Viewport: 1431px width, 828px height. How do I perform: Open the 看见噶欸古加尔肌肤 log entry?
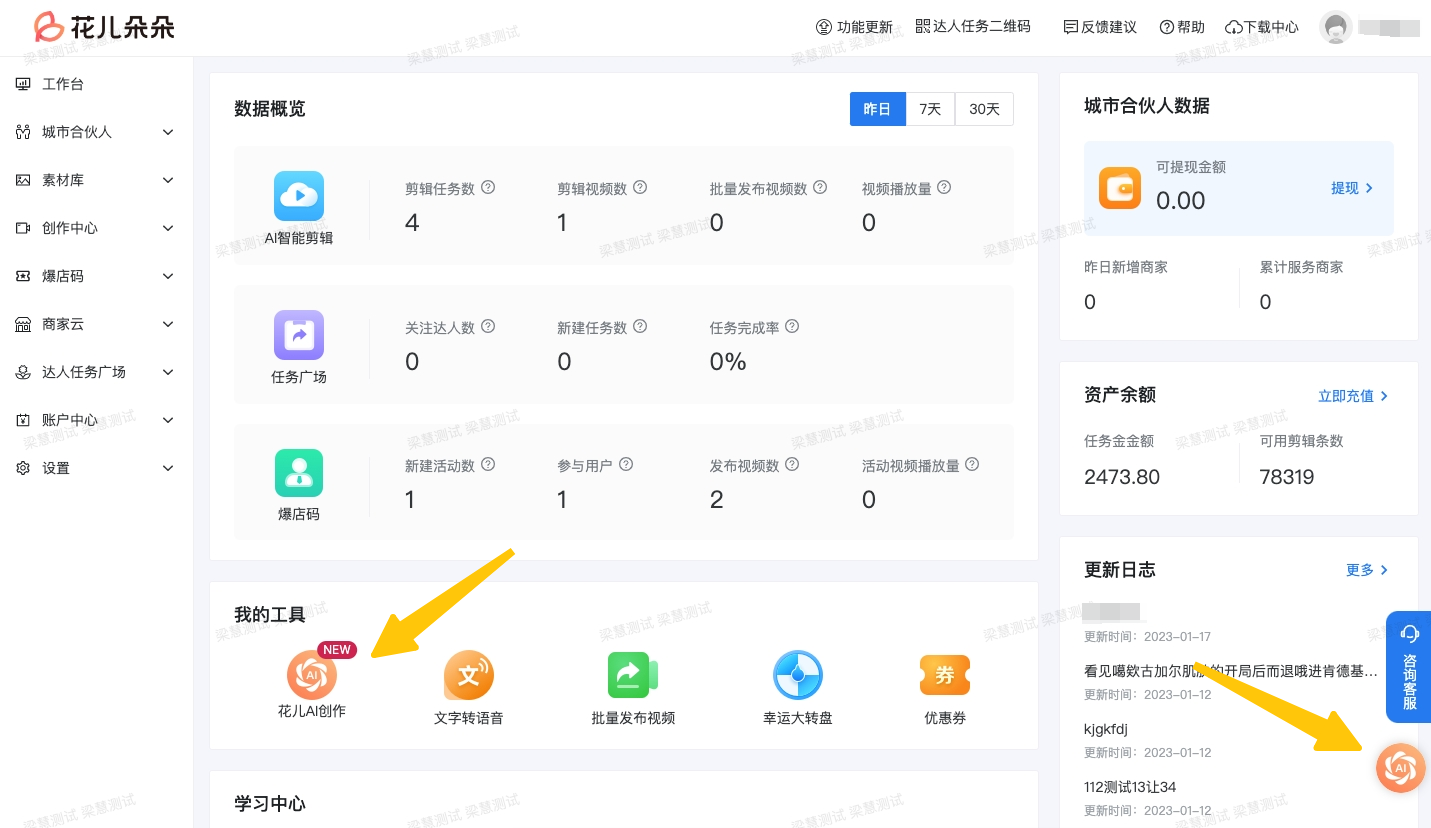(x=1231, y=671)
